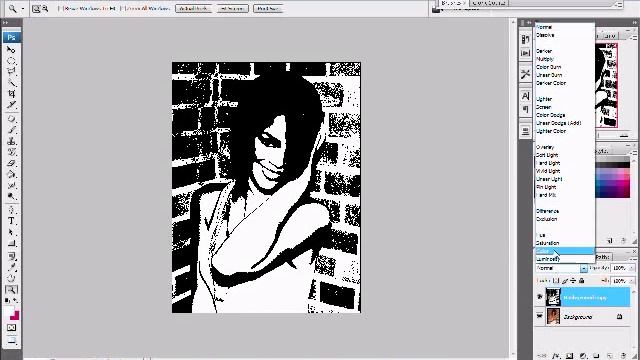Image resolution: width=640 pixels, height=360 pixels.
Task: Click Actual Pixels button
Action: click(x=193, y=9)
